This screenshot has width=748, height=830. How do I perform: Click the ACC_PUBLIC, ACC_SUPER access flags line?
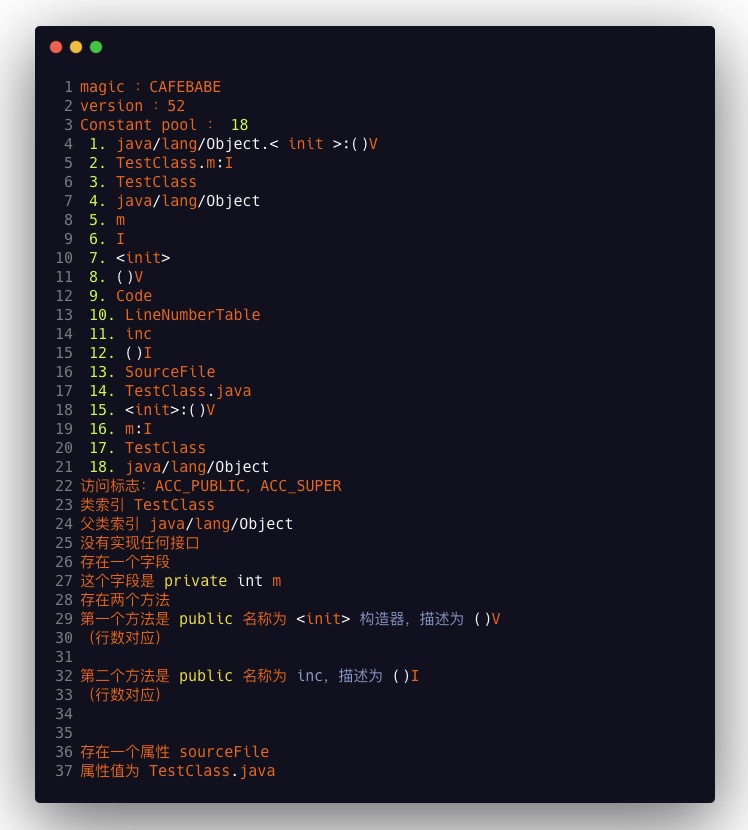[x=210, y=486]
